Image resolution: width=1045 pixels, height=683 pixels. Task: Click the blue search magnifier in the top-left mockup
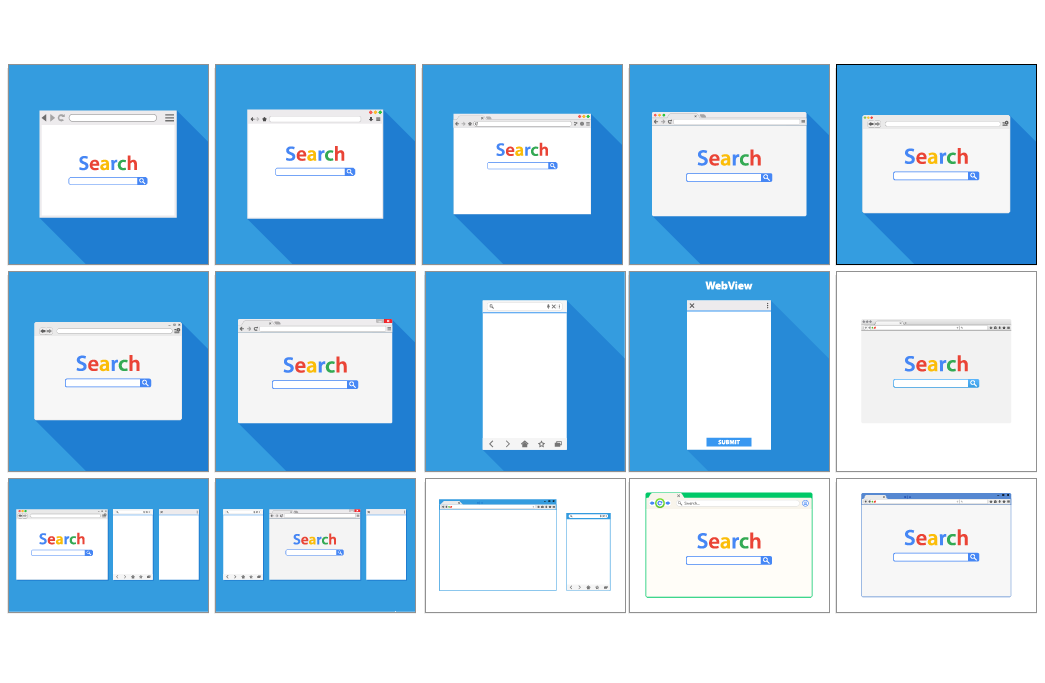tap(142, 181)
